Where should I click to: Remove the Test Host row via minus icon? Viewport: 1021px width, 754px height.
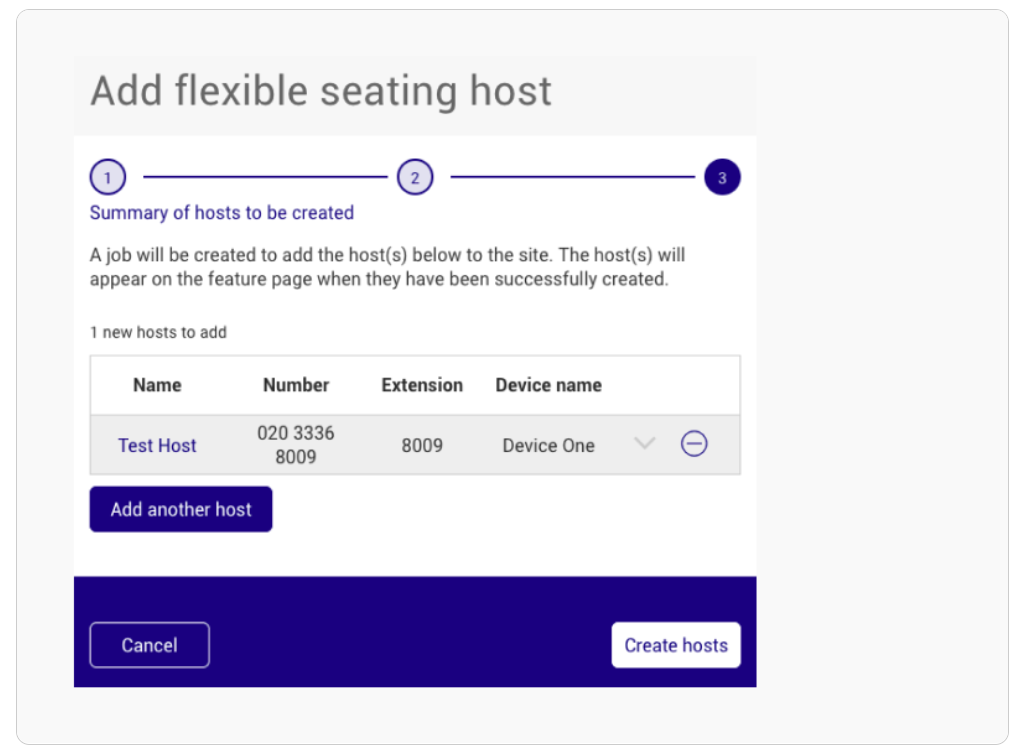(x=693, y=444)
